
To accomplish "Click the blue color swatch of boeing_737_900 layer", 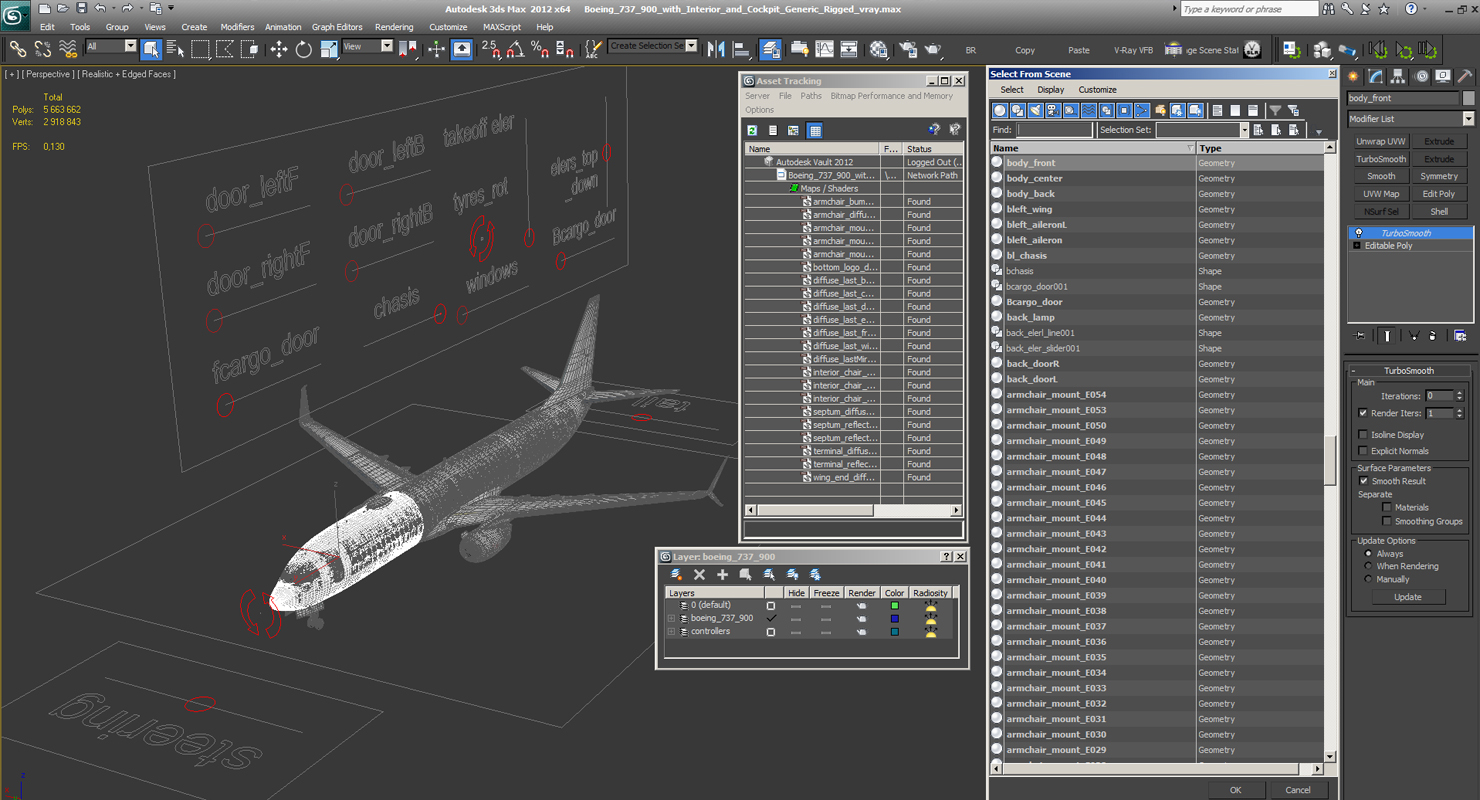I will pos(894,619).
